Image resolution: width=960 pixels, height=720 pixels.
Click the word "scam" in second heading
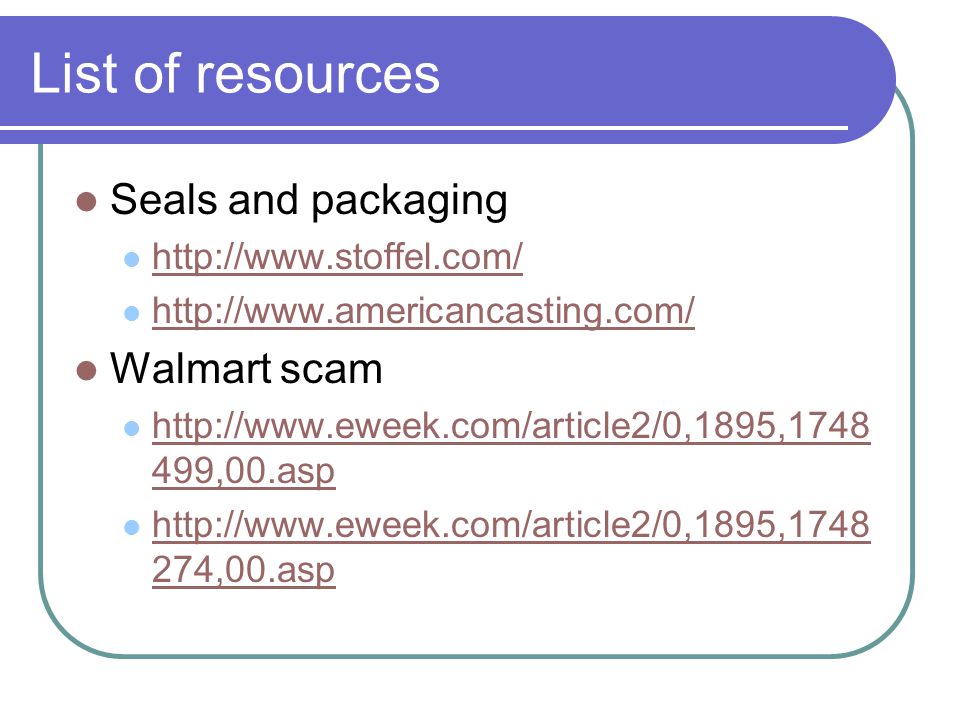point(331,370)
